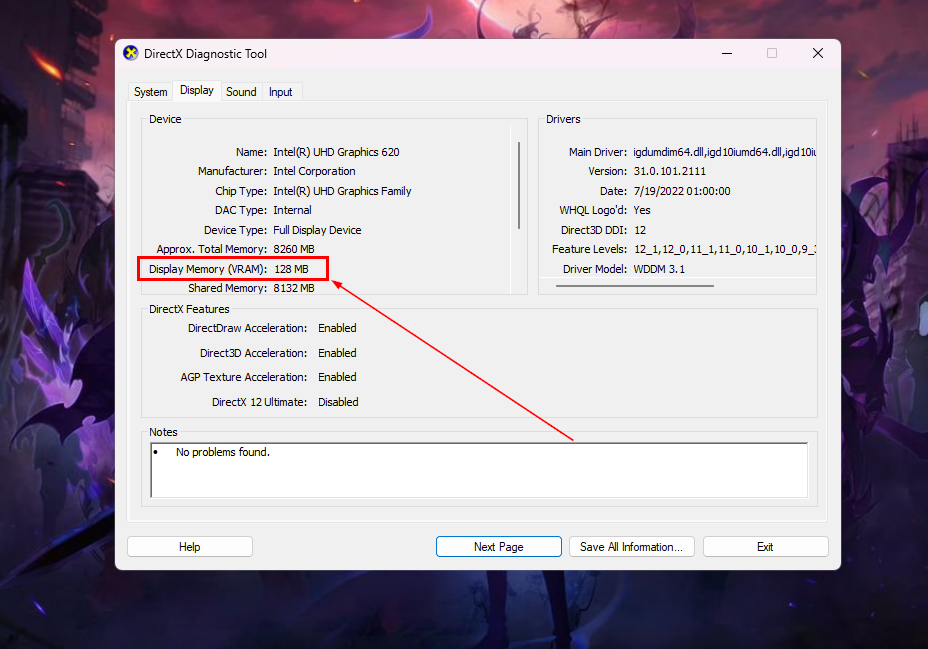Exit the DirectX Diagnostic Tool
Image resolution: width=928 pixels, height=649 pixels.
click(765, 547)
